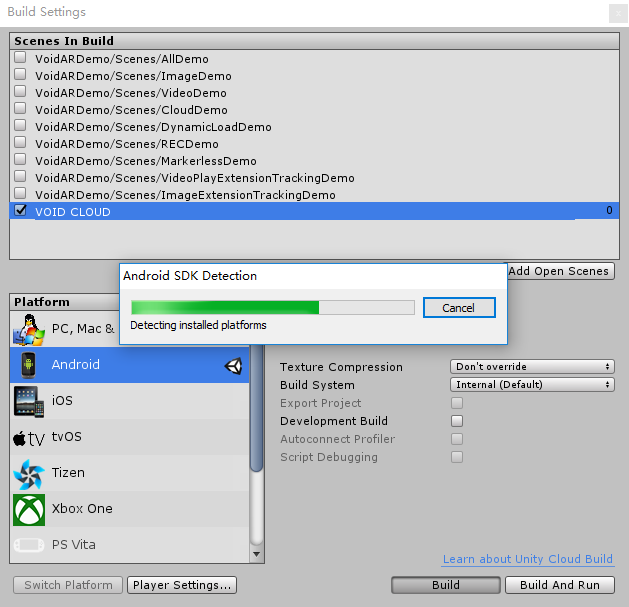The width and height of the screenshot is (629, 607).
Task: Select the VoidARDemo/Scenes/VideoDemo scene name
Action: point(131,93)
